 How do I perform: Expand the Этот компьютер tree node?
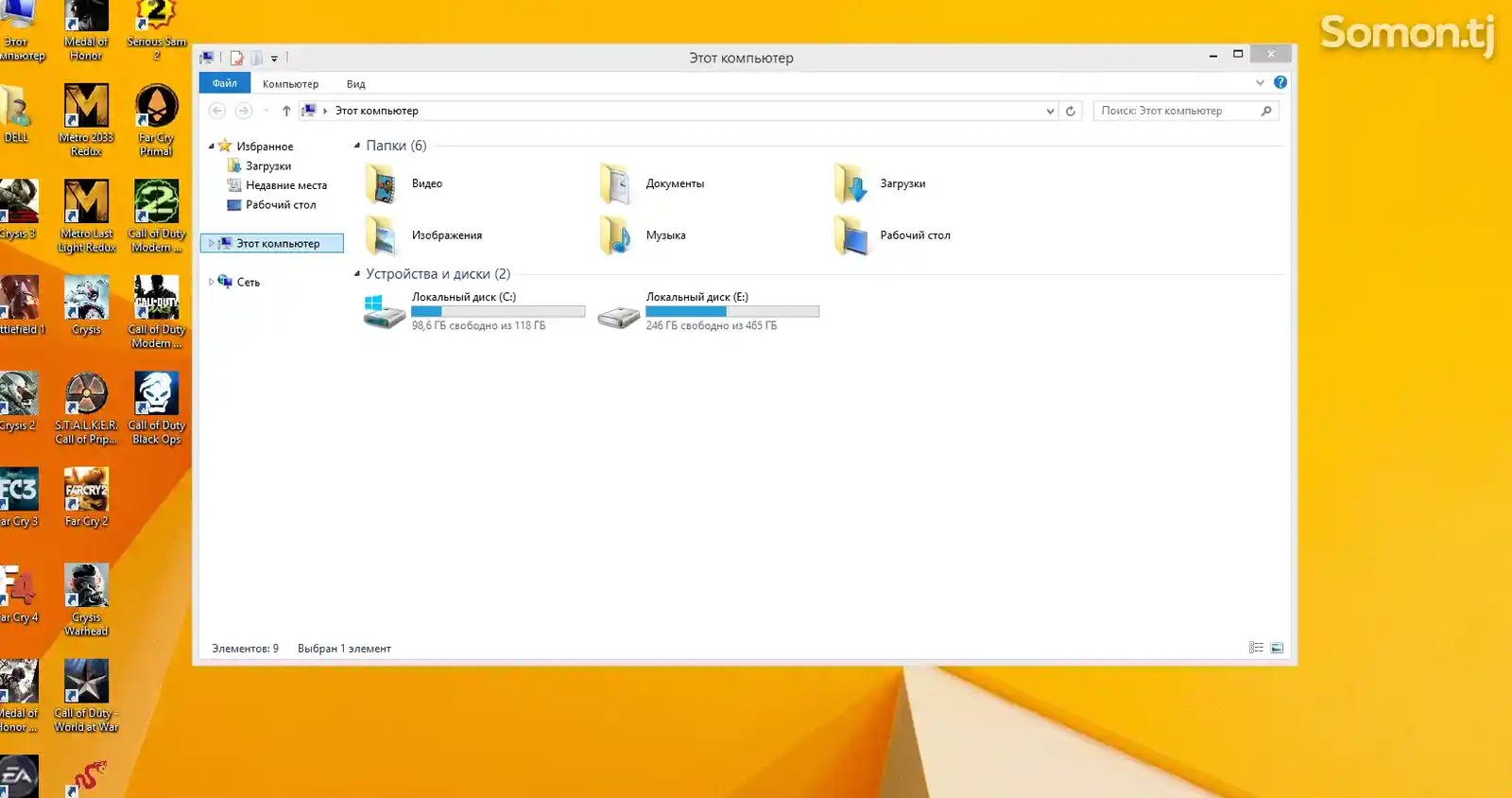coord(212,243)
